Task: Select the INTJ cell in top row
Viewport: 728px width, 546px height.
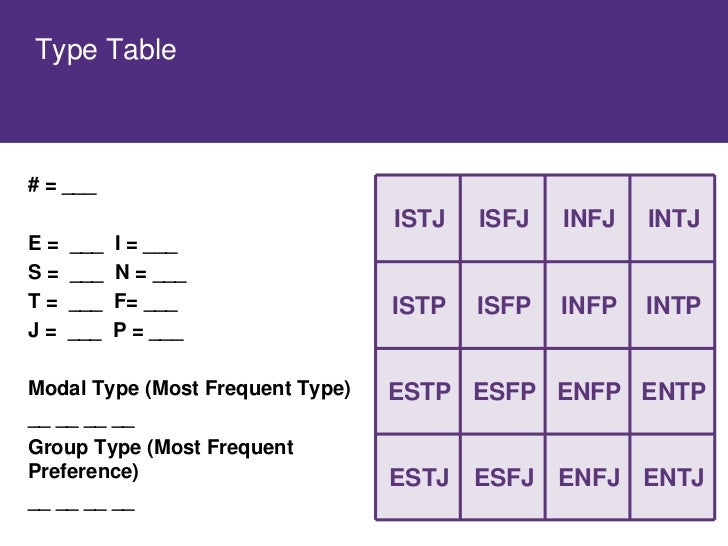Action: coord(673,218)
